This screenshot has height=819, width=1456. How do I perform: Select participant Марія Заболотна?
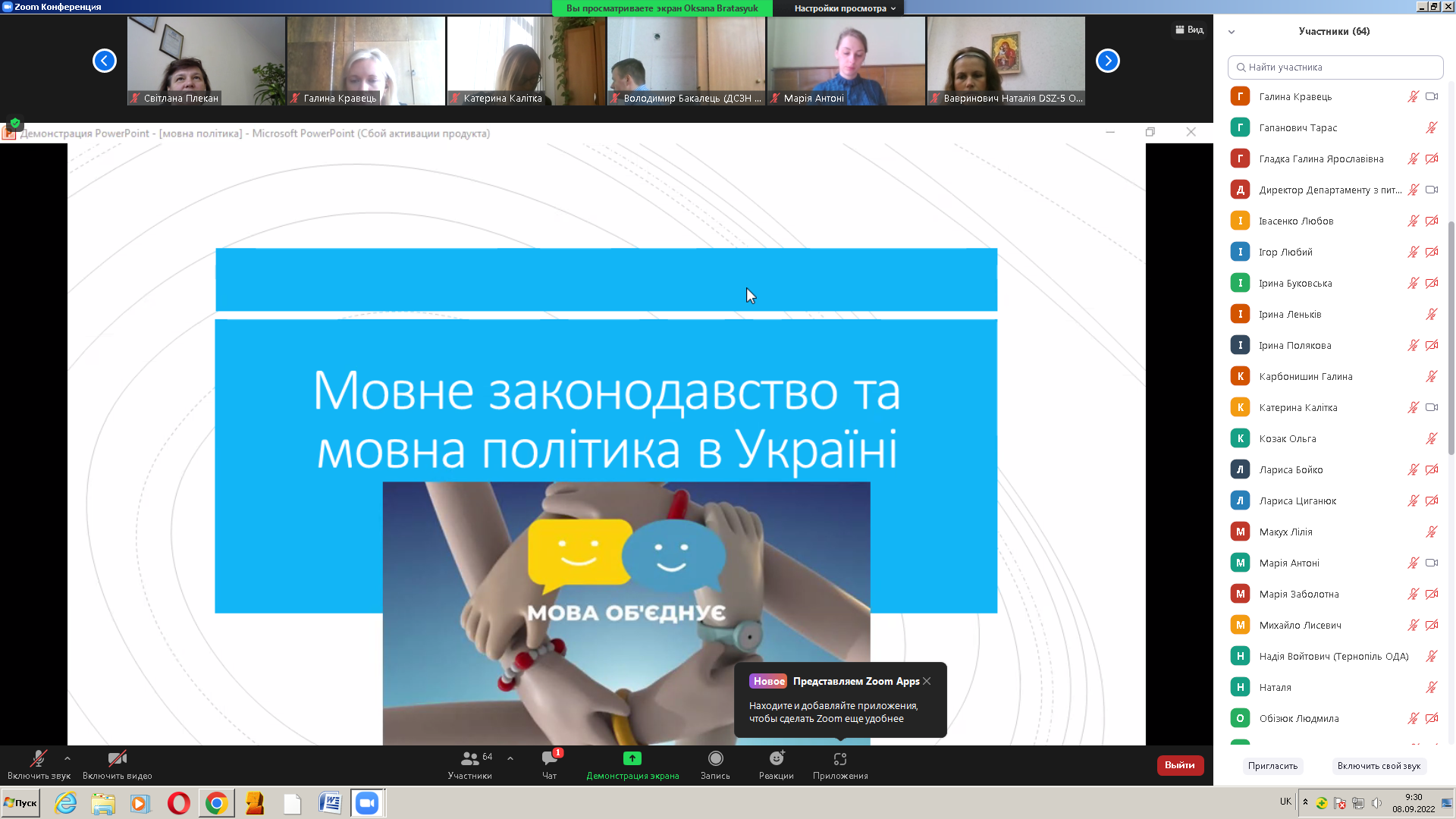point(1335,595)
